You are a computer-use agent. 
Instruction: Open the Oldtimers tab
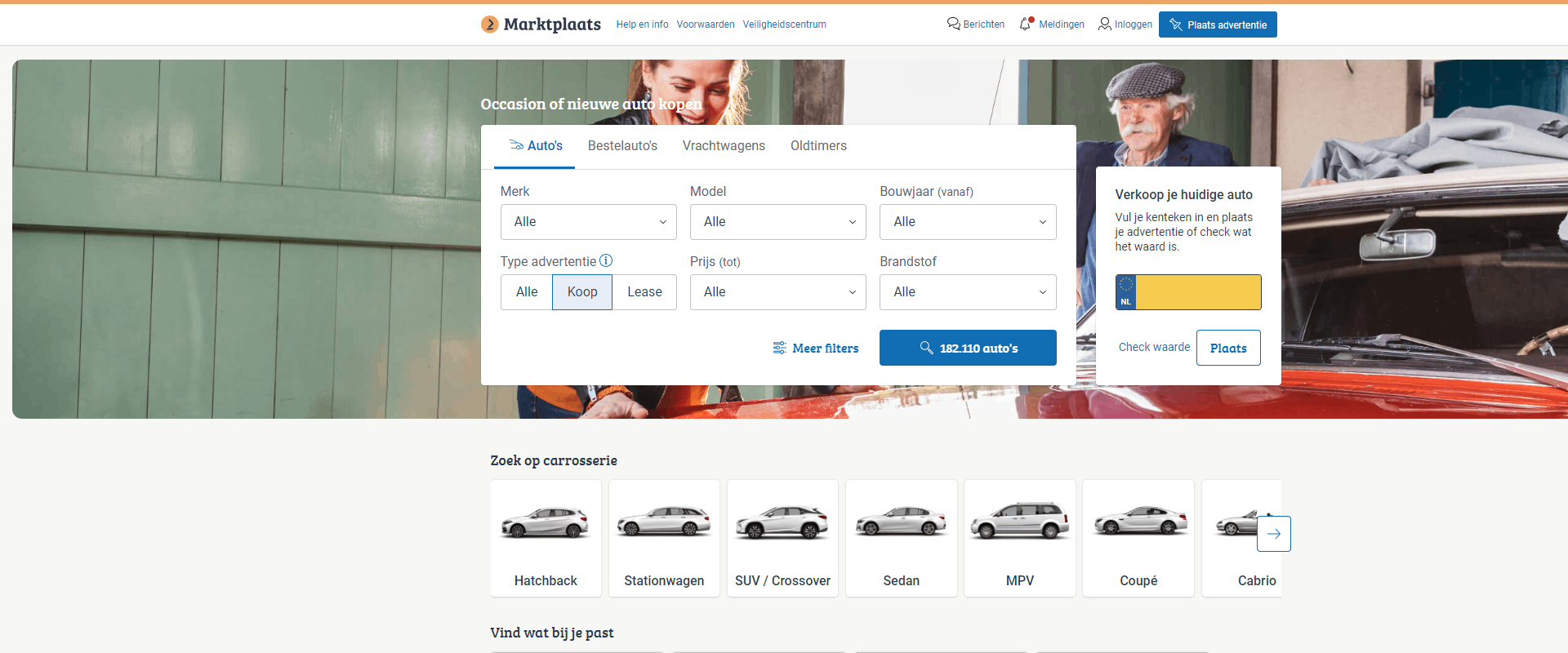click(818, 146)
